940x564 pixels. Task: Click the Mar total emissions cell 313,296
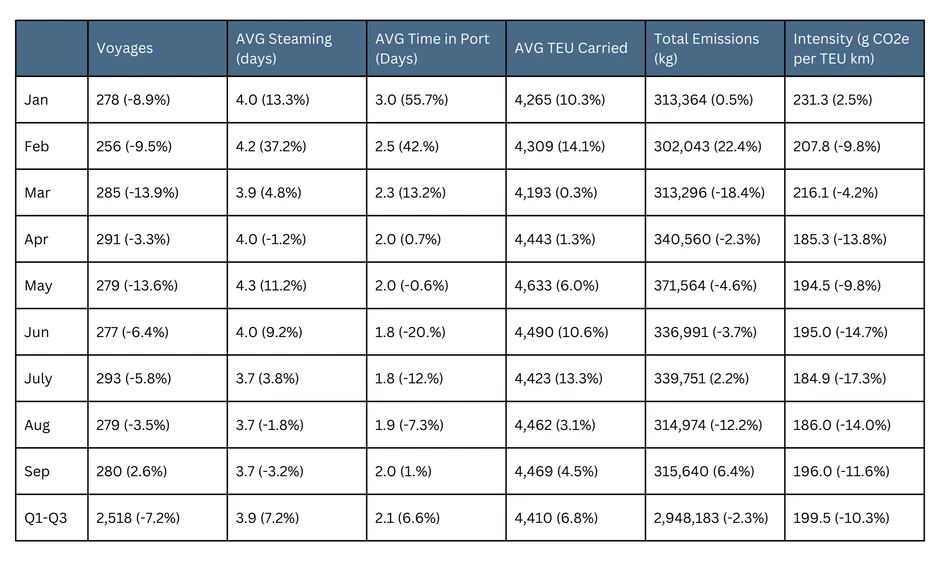tap(707, 193)
